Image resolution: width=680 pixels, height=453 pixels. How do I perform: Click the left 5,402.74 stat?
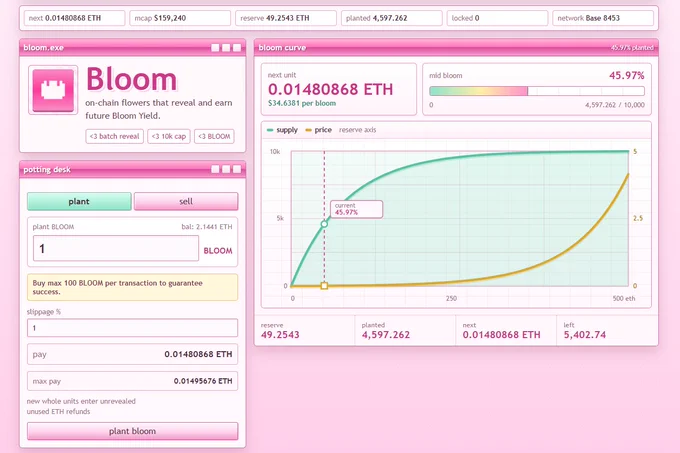607,331
